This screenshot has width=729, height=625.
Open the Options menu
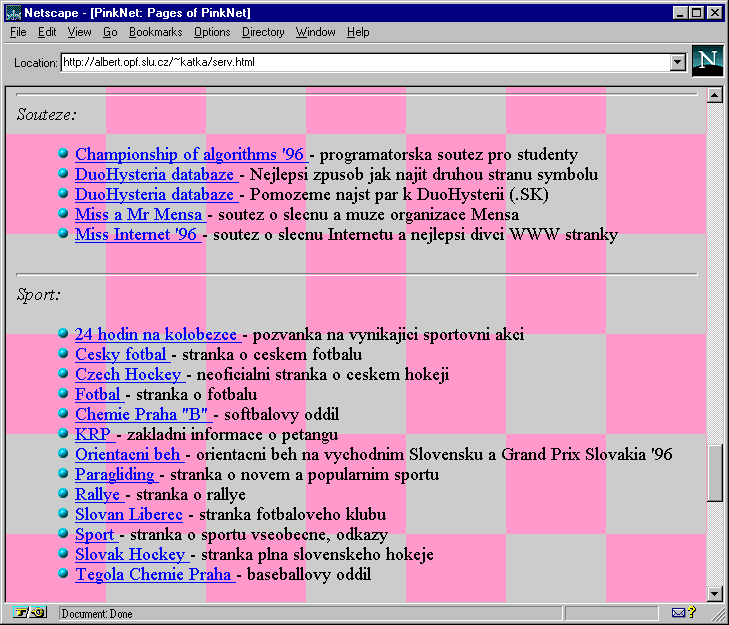[x=212, y=32]
